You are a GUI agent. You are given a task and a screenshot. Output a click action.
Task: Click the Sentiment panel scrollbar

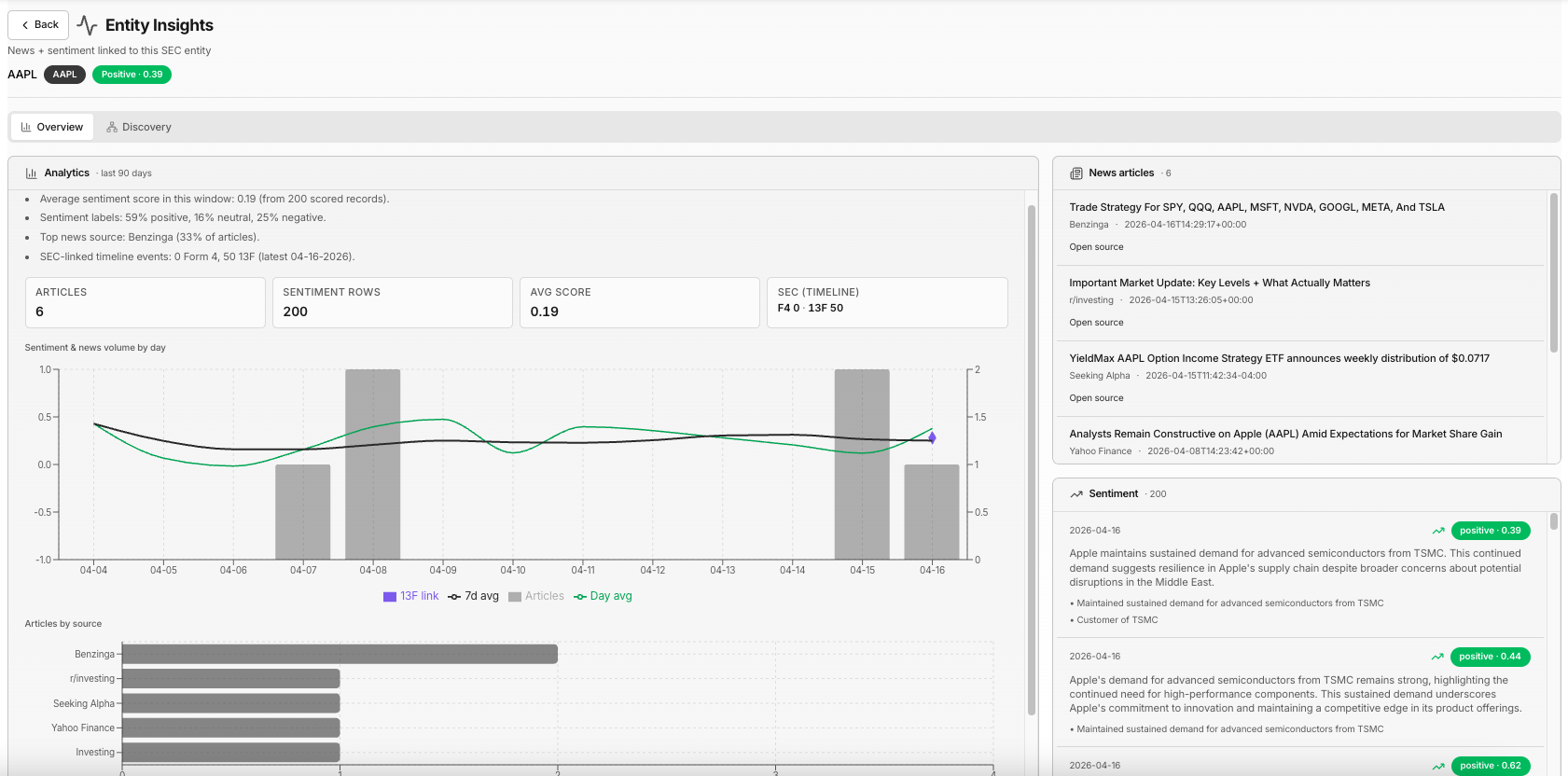[x=1554, y=521]
